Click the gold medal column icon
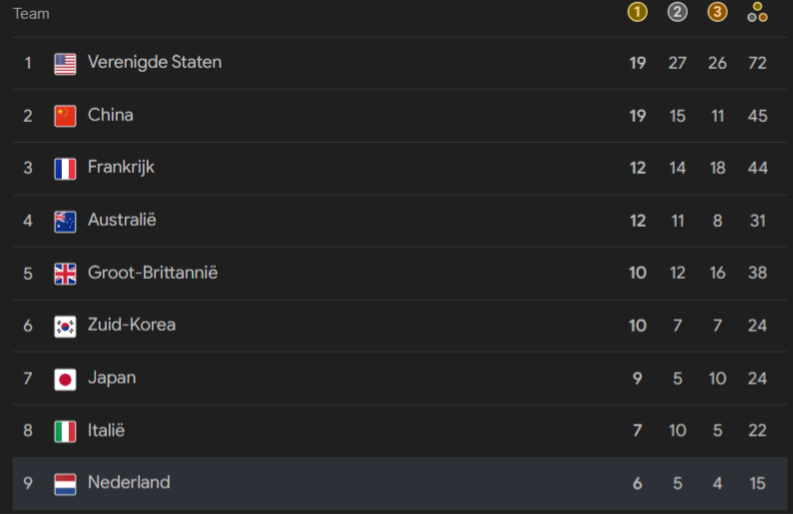Image resolution: width=793 pixels, height=515 pixels. tap(637, 12)
